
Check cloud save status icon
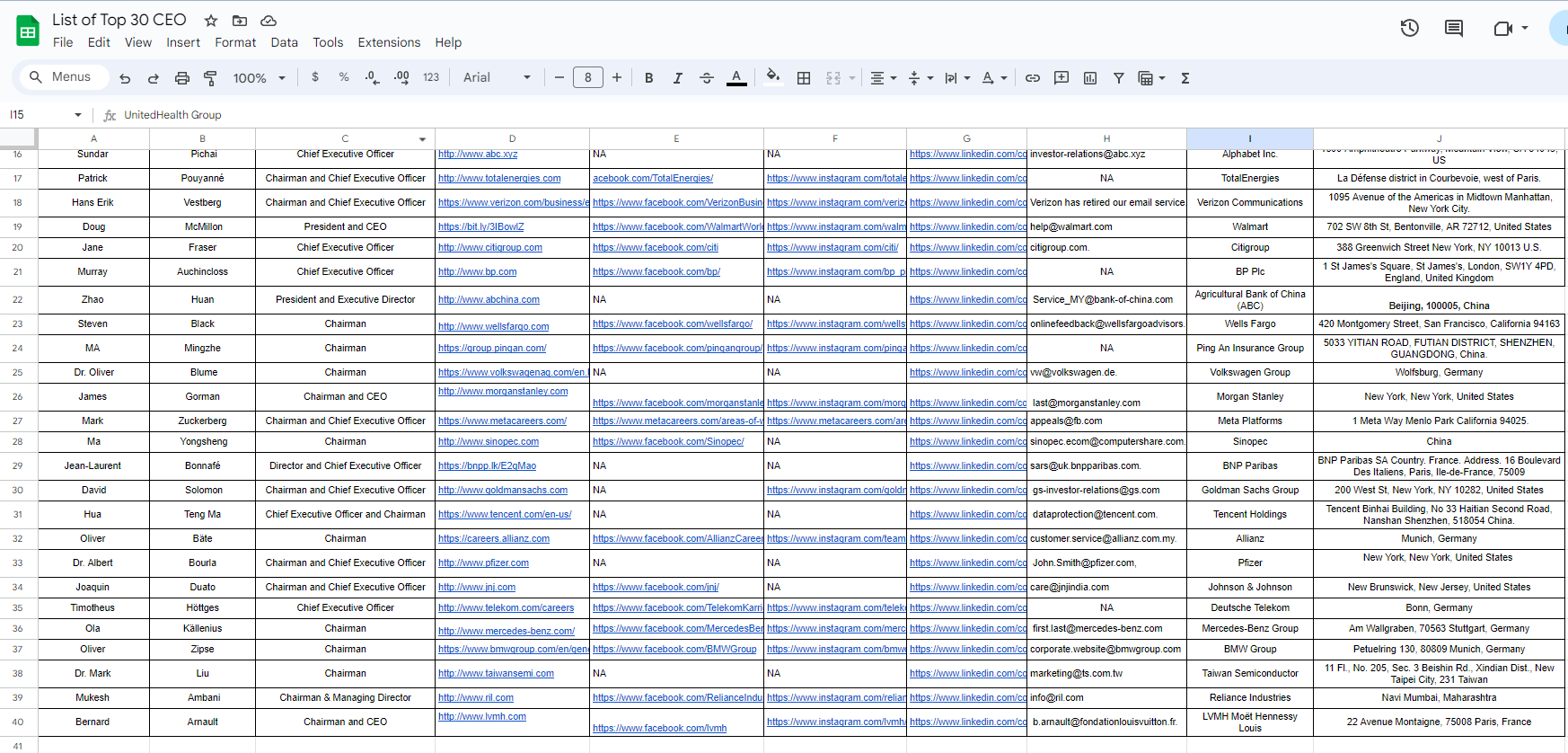(269, 21)
